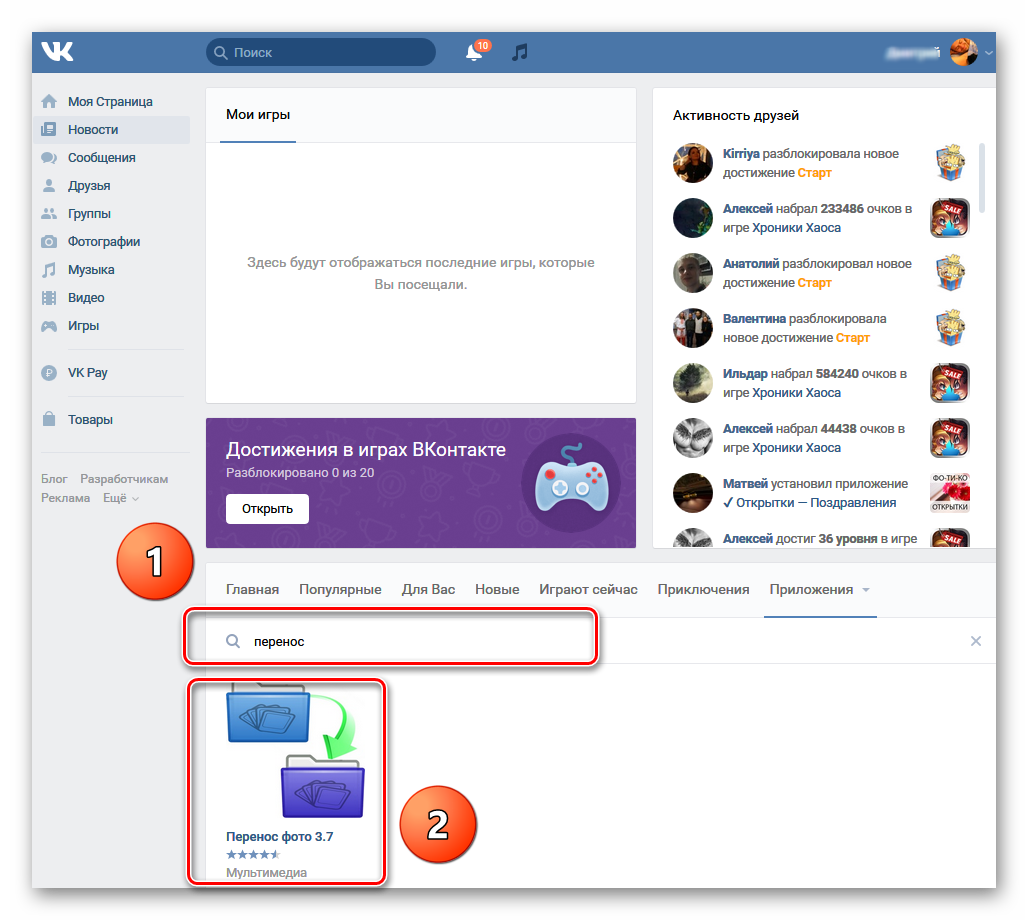
Task: Open Реклама footer link
Action: (66, 498)
